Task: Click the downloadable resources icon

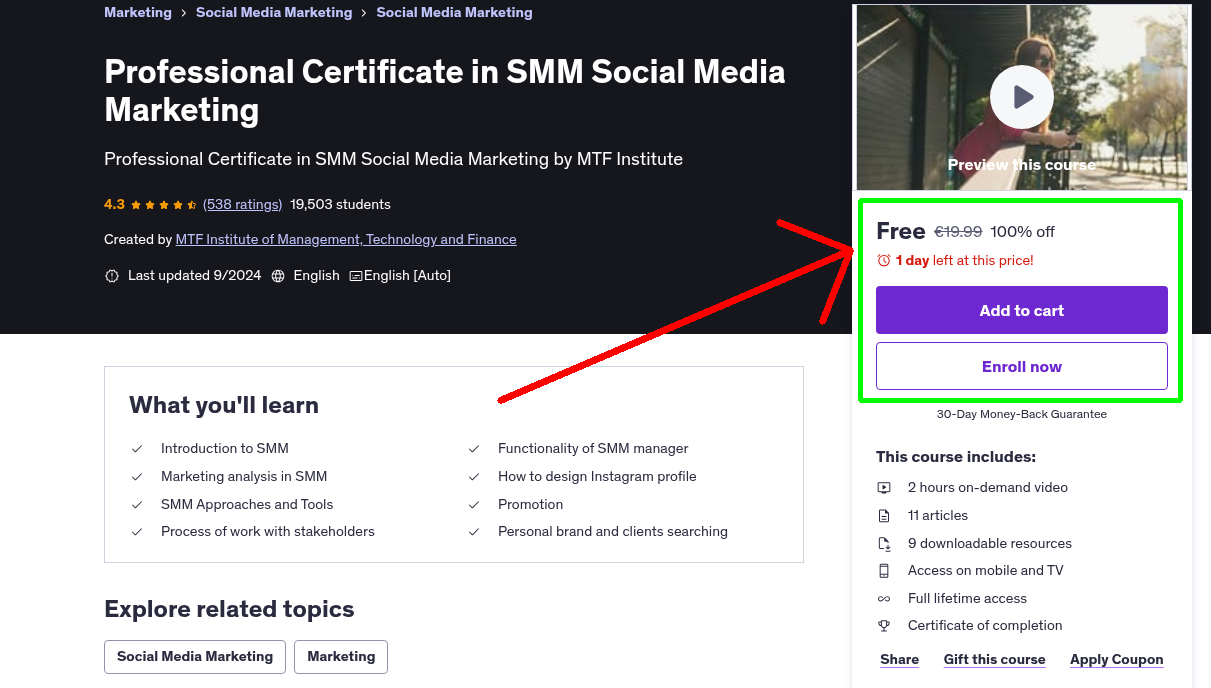Action: pyautogui.click(x=884, y=544)
